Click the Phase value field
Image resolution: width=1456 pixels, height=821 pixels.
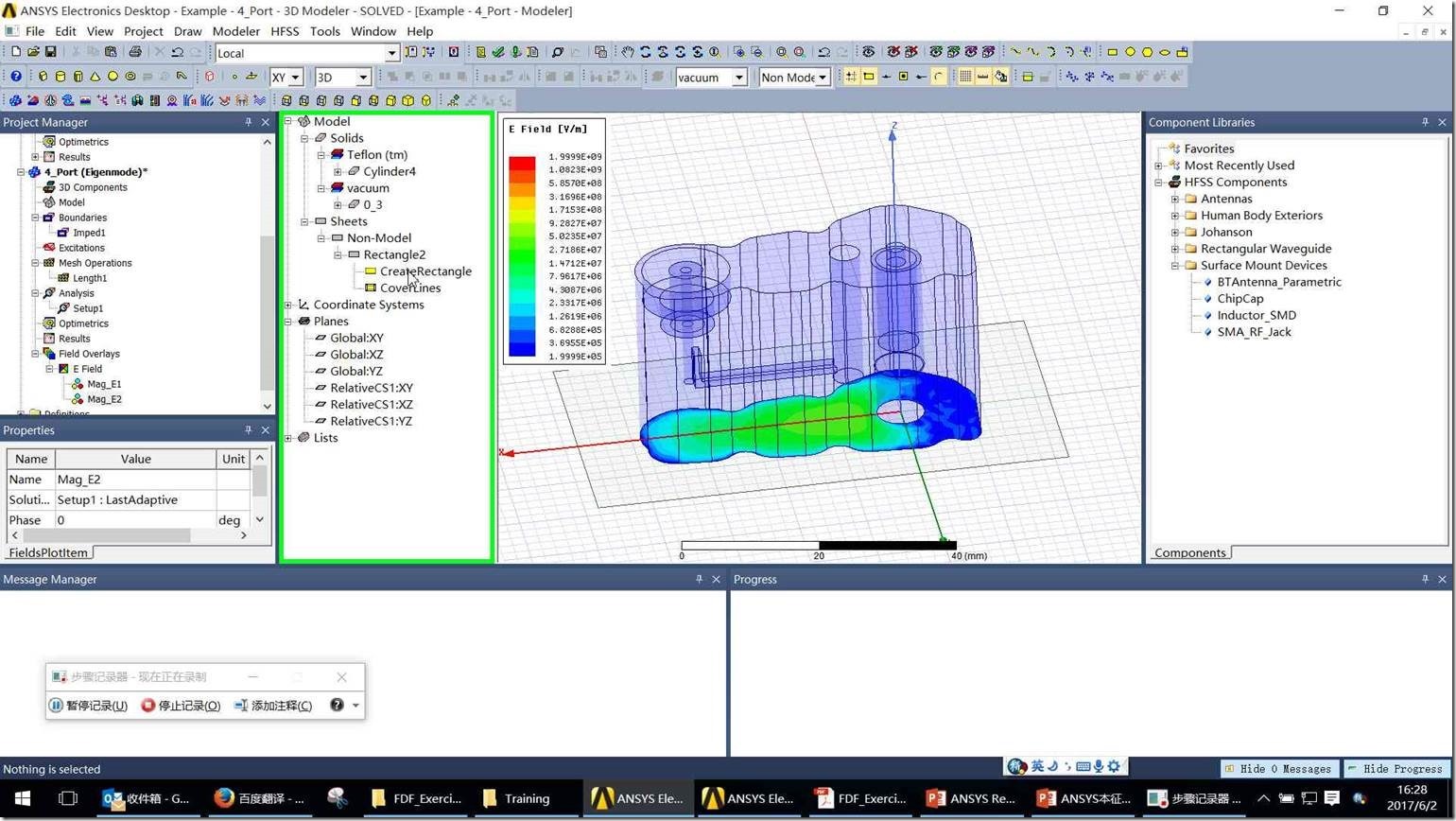point(135,520)
